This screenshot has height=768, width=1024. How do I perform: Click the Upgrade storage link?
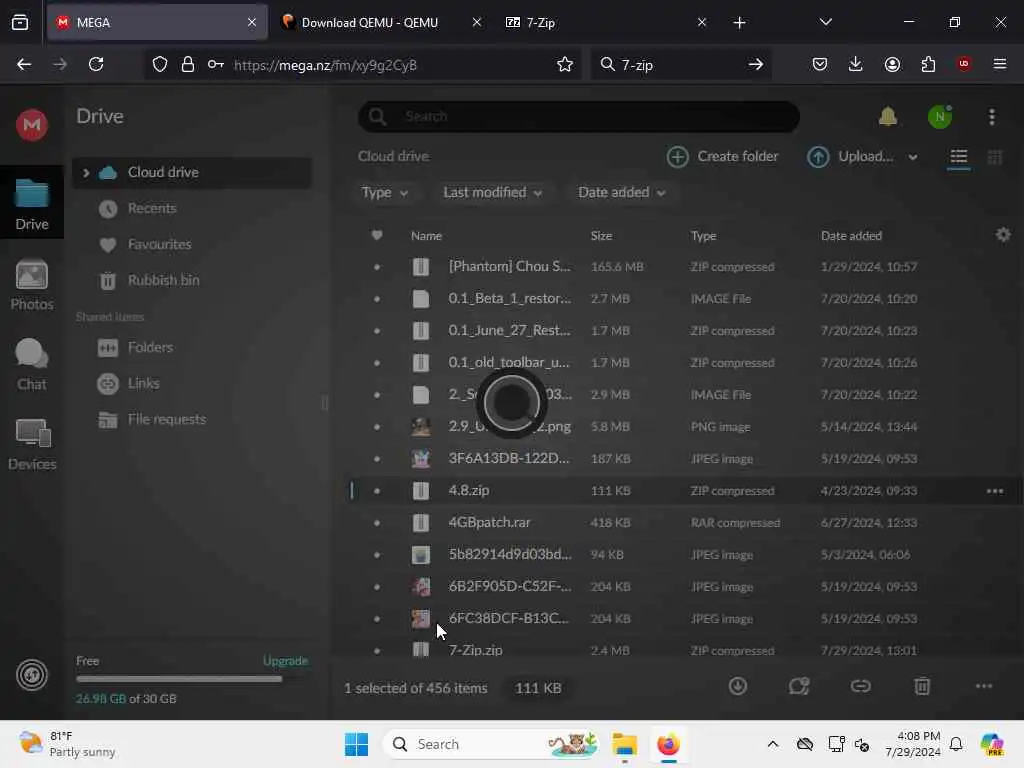tap(285, 661)
